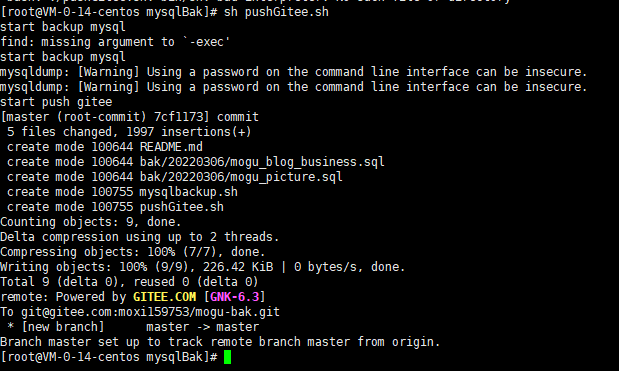The height and width of the screenshot is (371, 619).
Task: Click the 'sh pushGitee.sh' command text
Action: point(276,12)
